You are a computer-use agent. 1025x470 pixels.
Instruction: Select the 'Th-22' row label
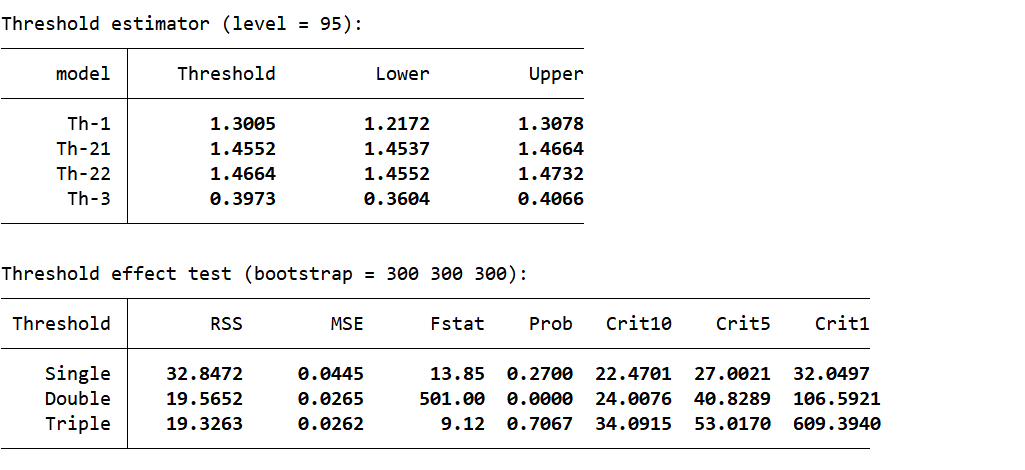click(83, 174)
